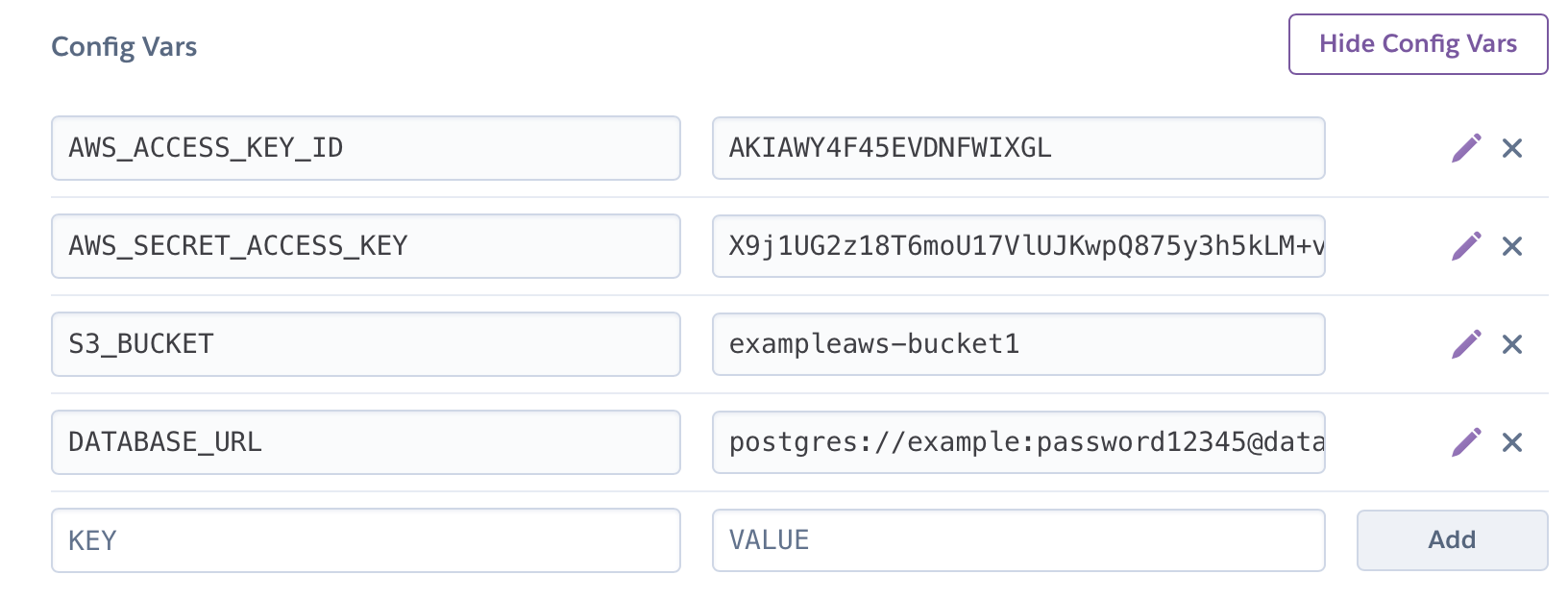The height and width of the screenshot is (600, 1568).
Task: Edit the AWS_ACCESS_KEY_ID config var
Action: 1466,148
